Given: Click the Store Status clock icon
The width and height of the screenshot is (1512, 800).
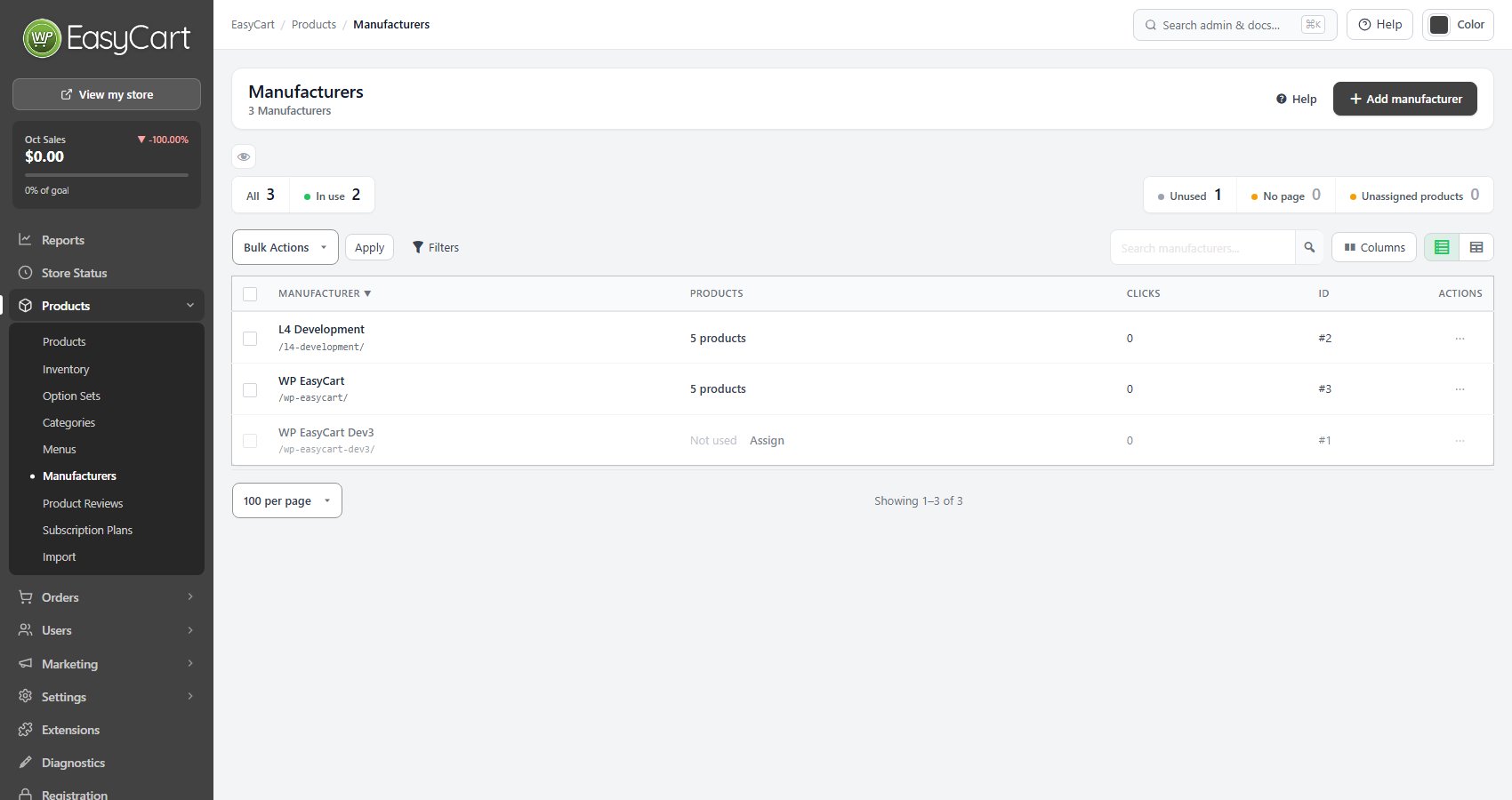Looking at the screenshot, I should click(x=25, y=273).
